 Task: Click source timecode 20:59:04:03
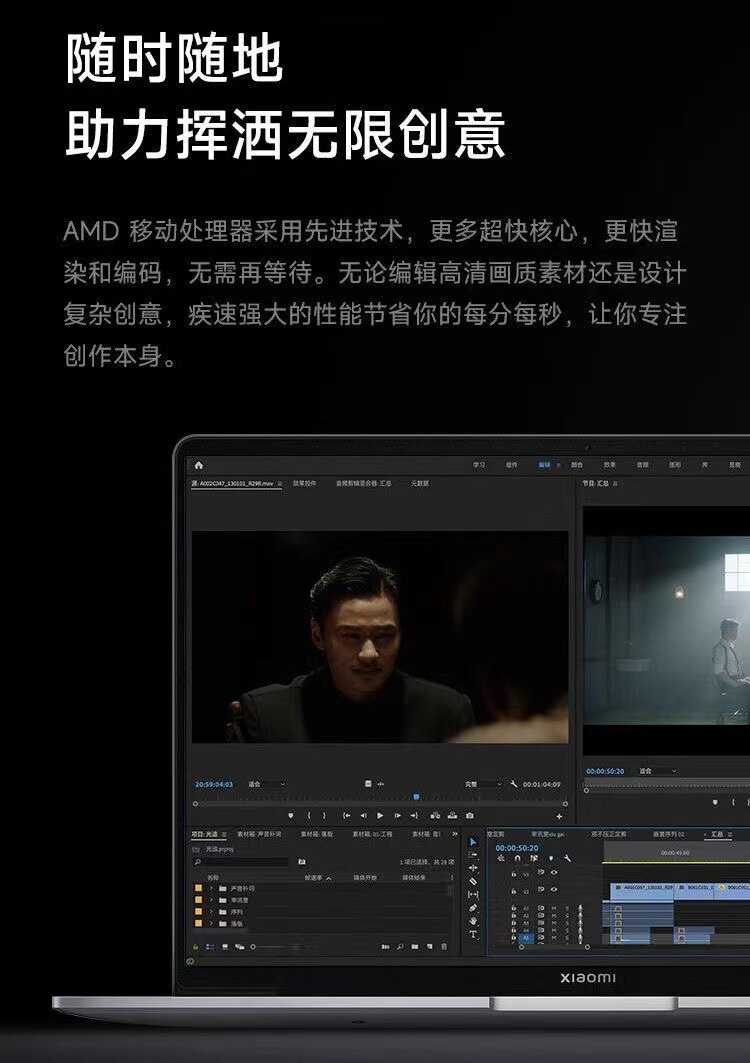click(214, 784)
